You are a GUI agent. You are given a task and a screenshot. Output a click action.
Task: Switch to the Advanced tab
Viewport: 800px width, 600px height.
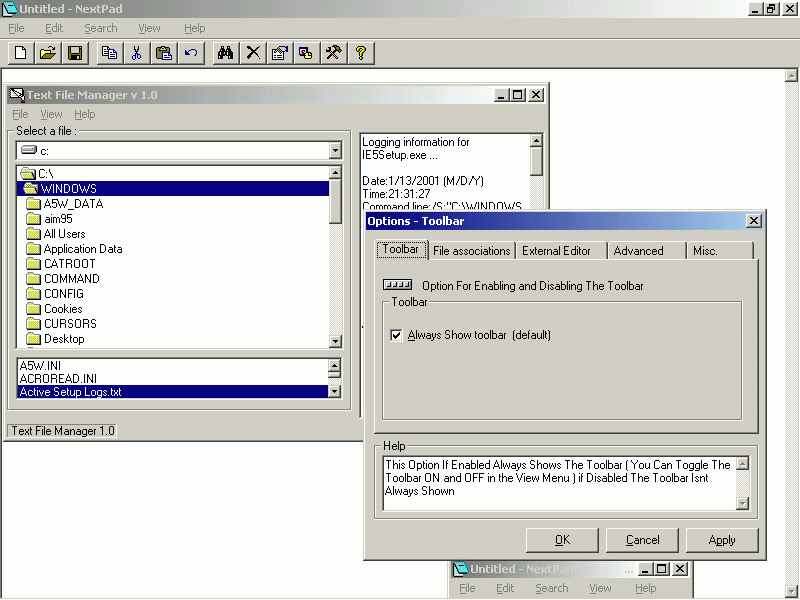coord(638,251)
